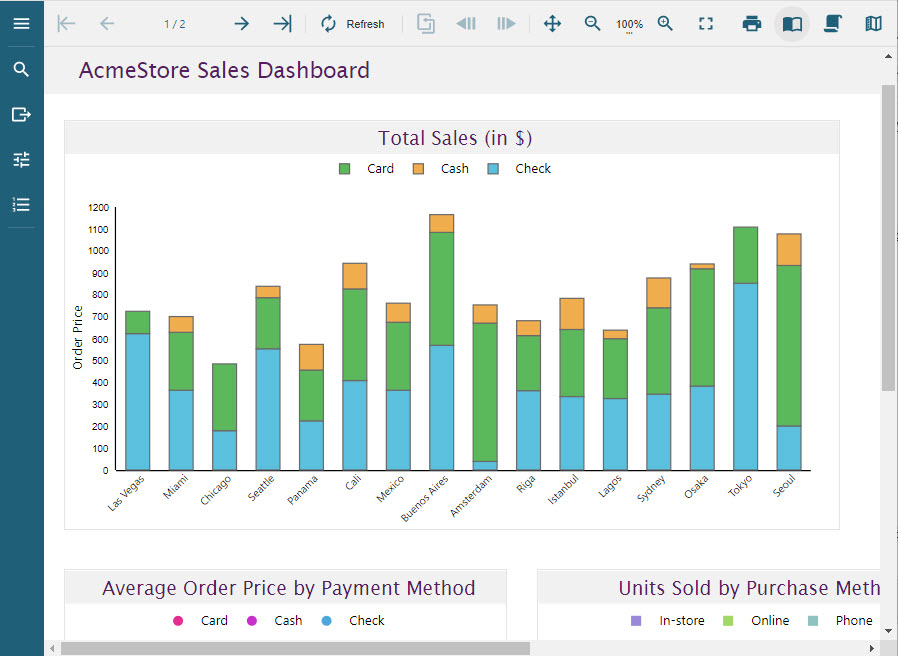
Task: Open the search panel from the sidebar
Action: coord(21,69)
